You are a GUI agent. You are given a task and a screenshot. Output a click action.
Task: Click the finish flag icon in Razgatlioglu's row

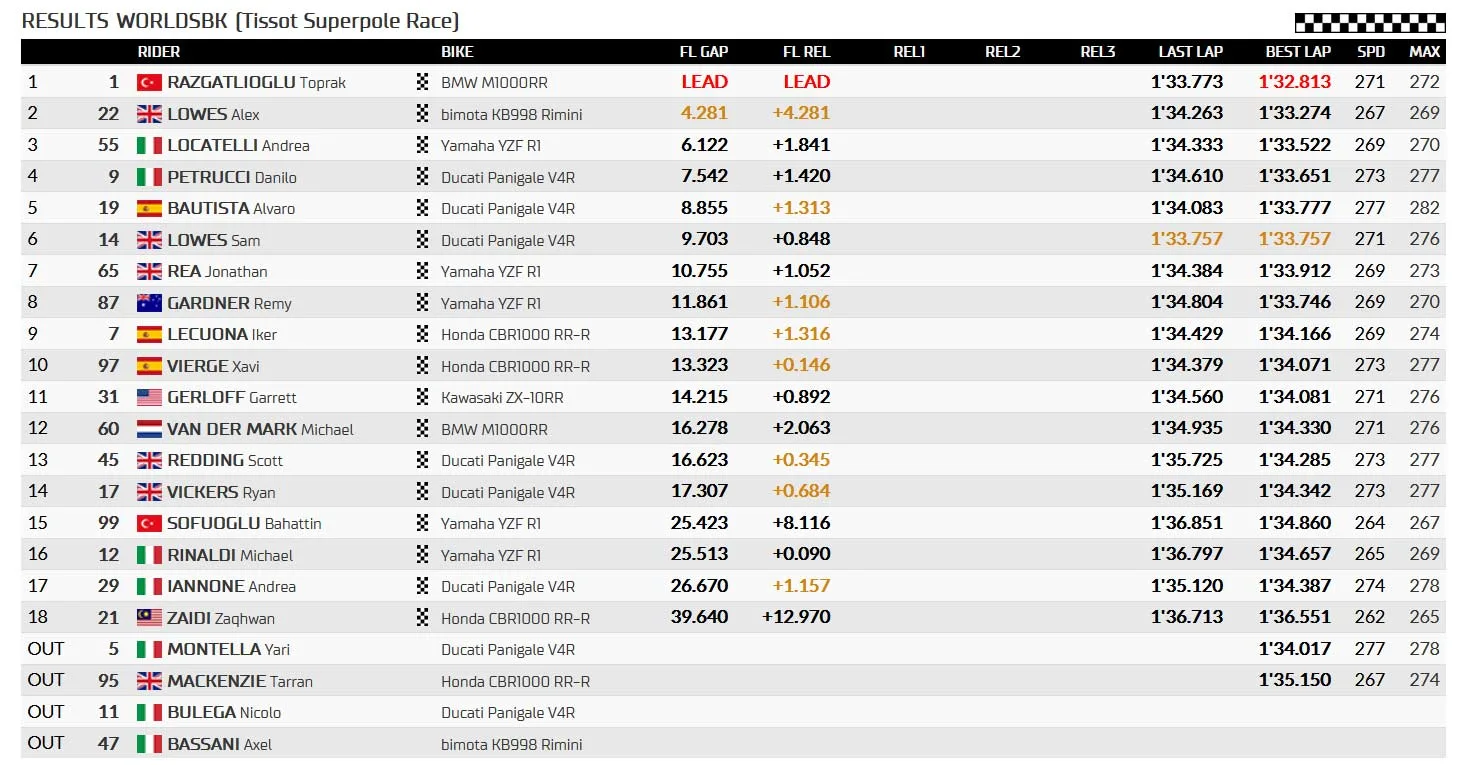pyautogui.click(x=422, y=82)
